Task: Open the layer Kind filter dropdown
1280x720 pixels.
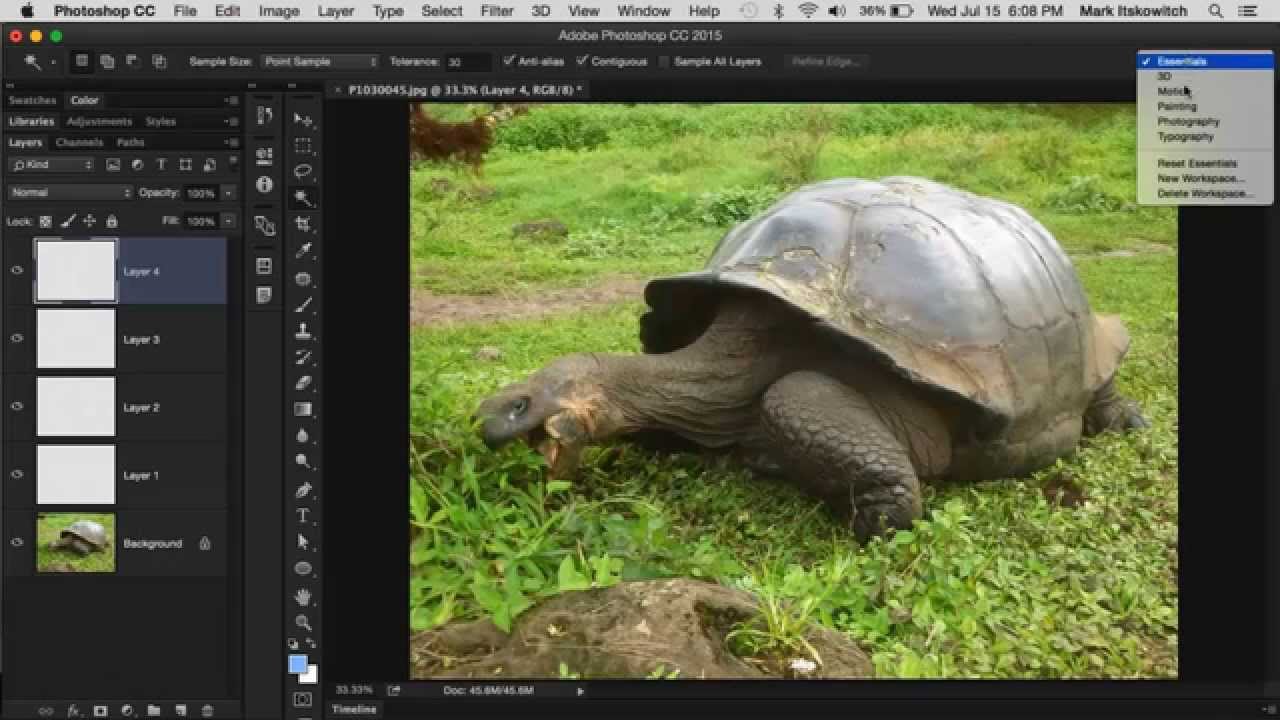Action: click(x=52, y=164)
